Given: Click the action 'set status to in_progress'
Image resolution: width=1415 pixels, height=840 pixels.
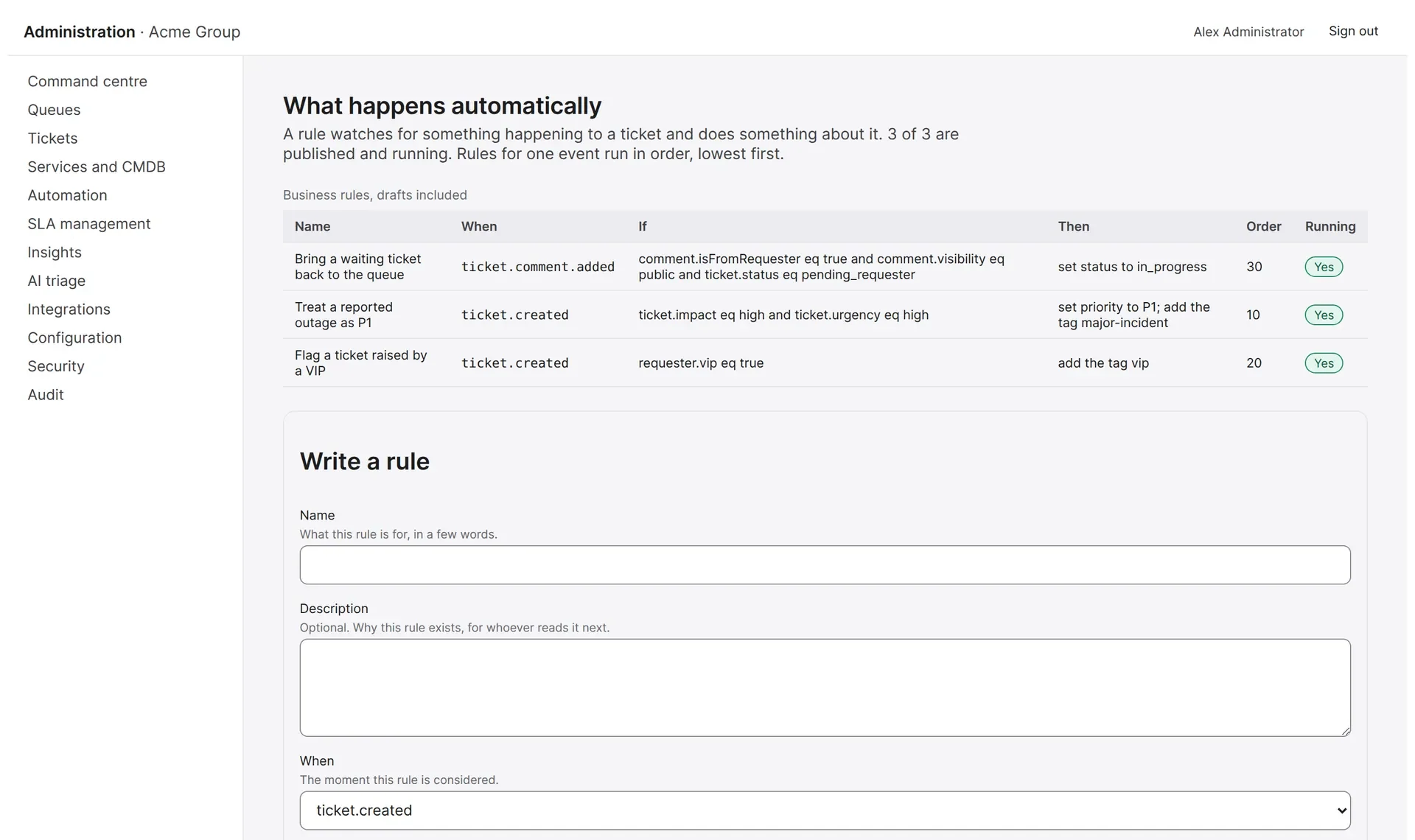Looking at the screenshot, I should click(1132, 267).
